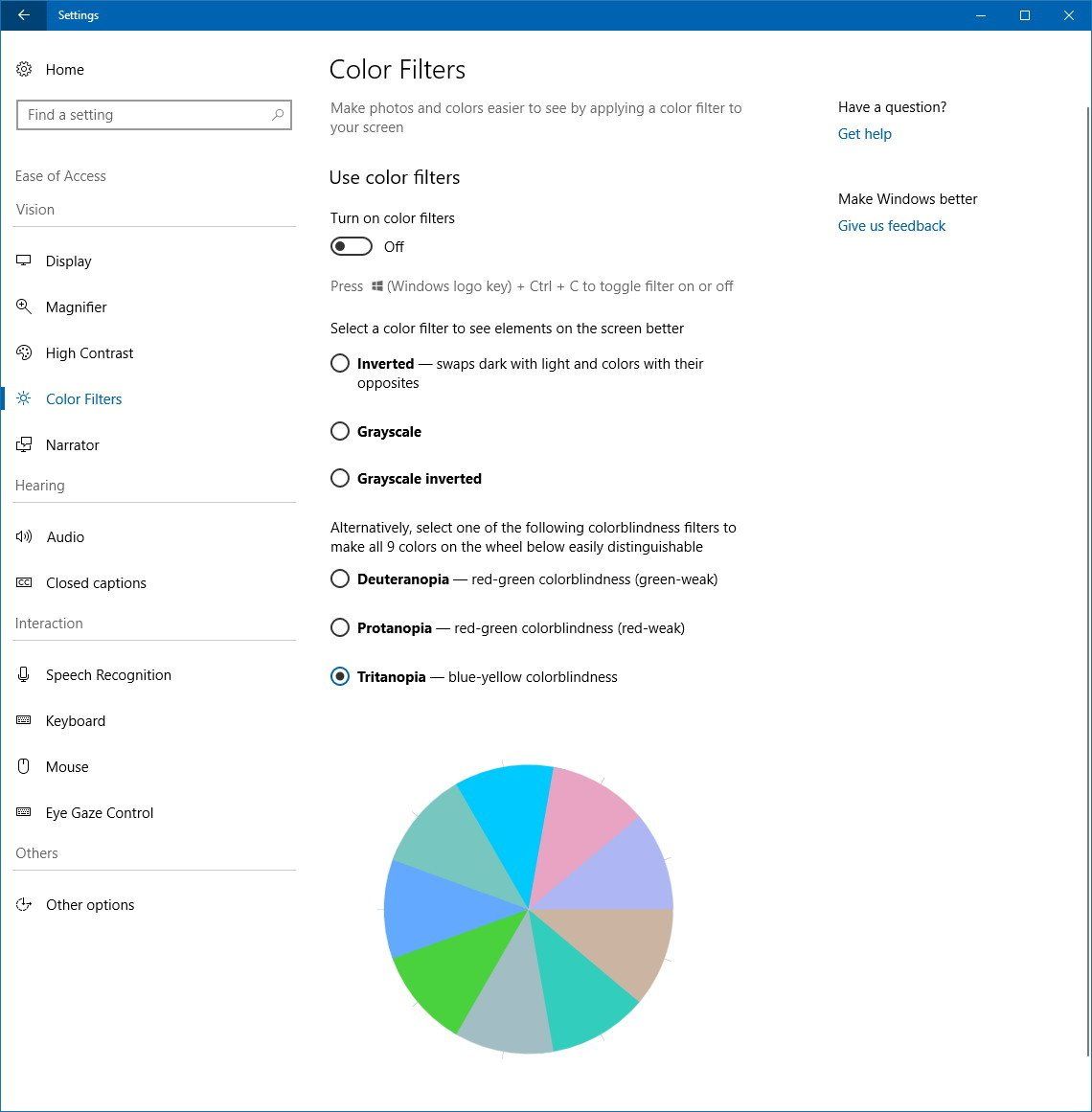This screenshot has width=1092, height=1112.
Task: Select the Magnifier option in sidebar
Action: pos(77,306)
